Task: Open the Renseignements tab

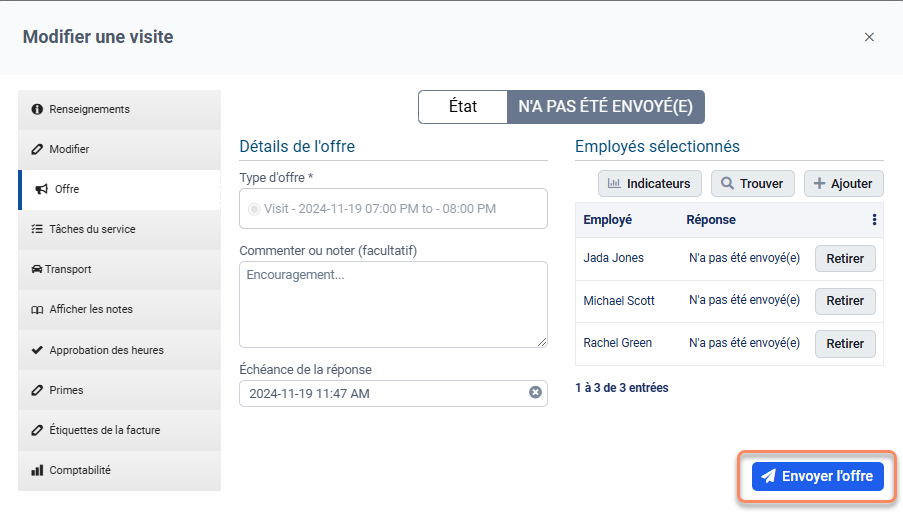Action: (x=119, y=109)
